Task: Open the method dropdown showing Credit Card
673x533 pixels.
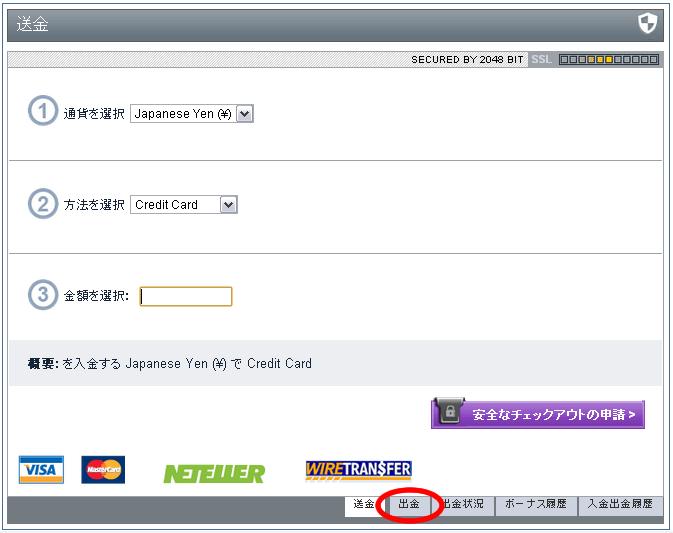Action: coord(184,205)
